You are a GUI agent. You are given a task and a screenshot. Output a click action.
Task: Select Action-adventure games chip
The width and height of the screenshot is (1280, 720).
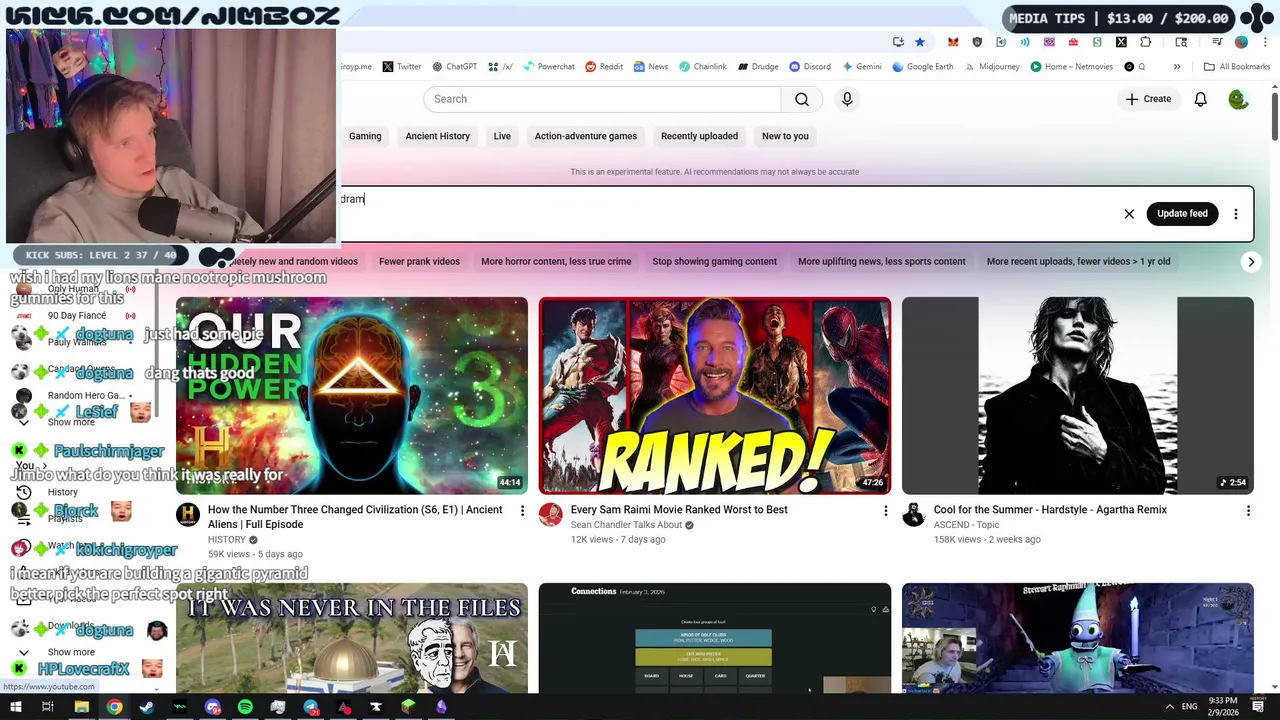coord(585,136)
